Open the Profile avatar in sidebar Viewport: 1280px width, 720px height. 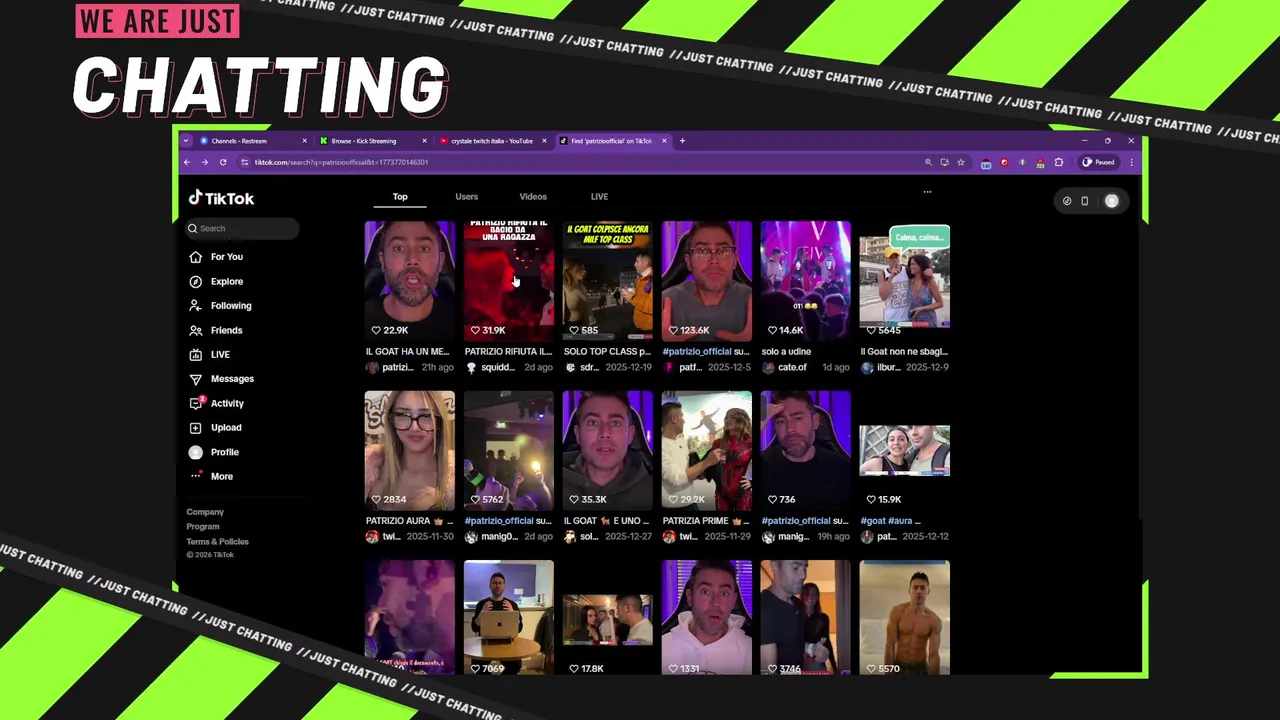point(196,452)
